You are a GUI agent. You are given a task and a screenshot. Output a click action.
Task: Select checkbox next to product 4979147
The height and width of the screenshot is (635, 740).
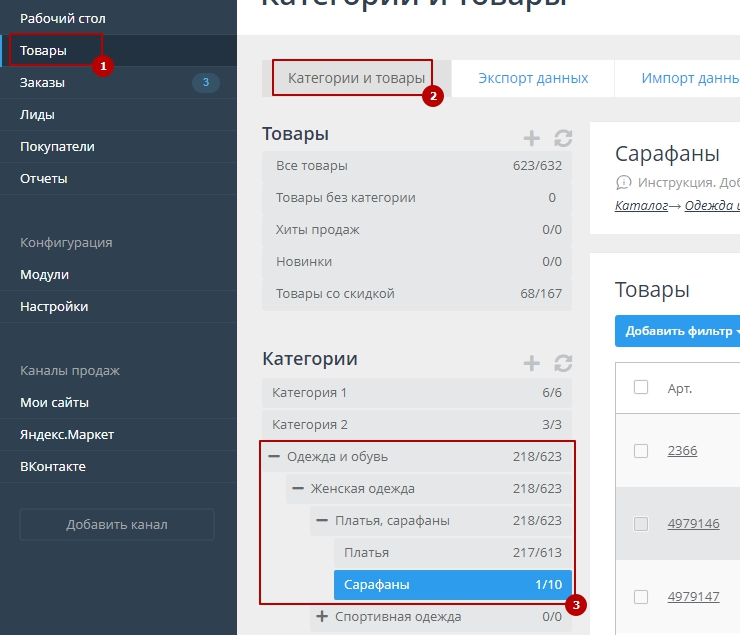pyautogui.click(x=641, y=597)
